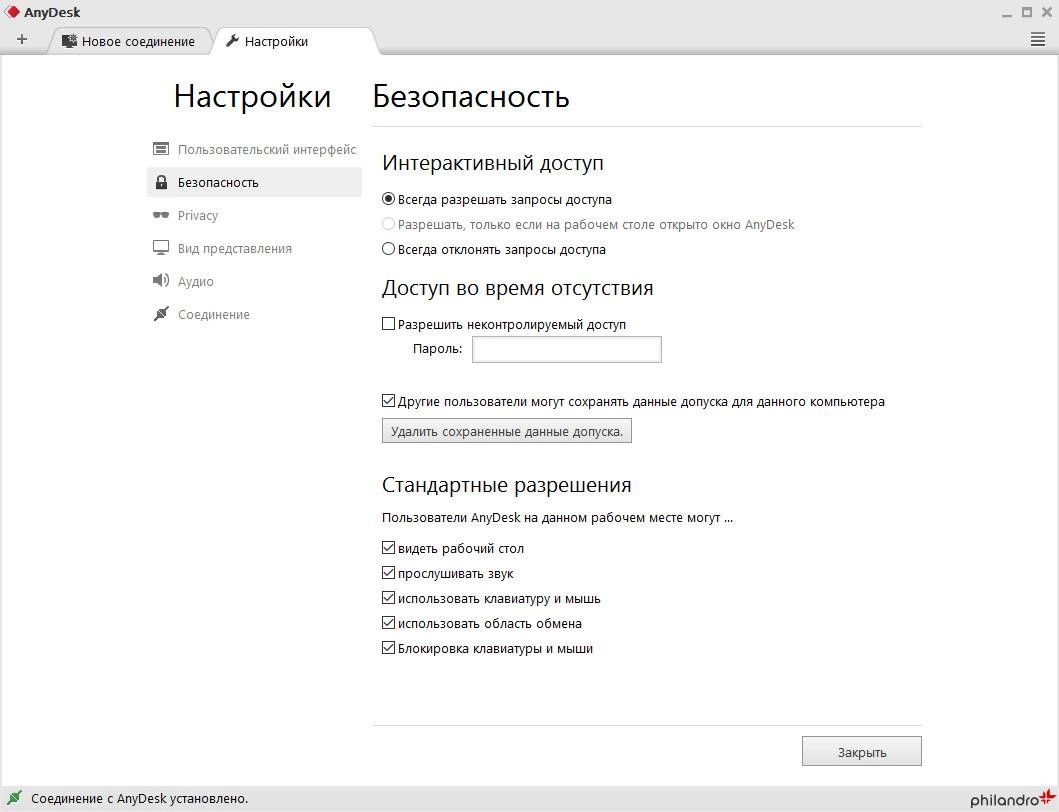Click the monitor icon on Новое соединение tab

coord(69,41)
